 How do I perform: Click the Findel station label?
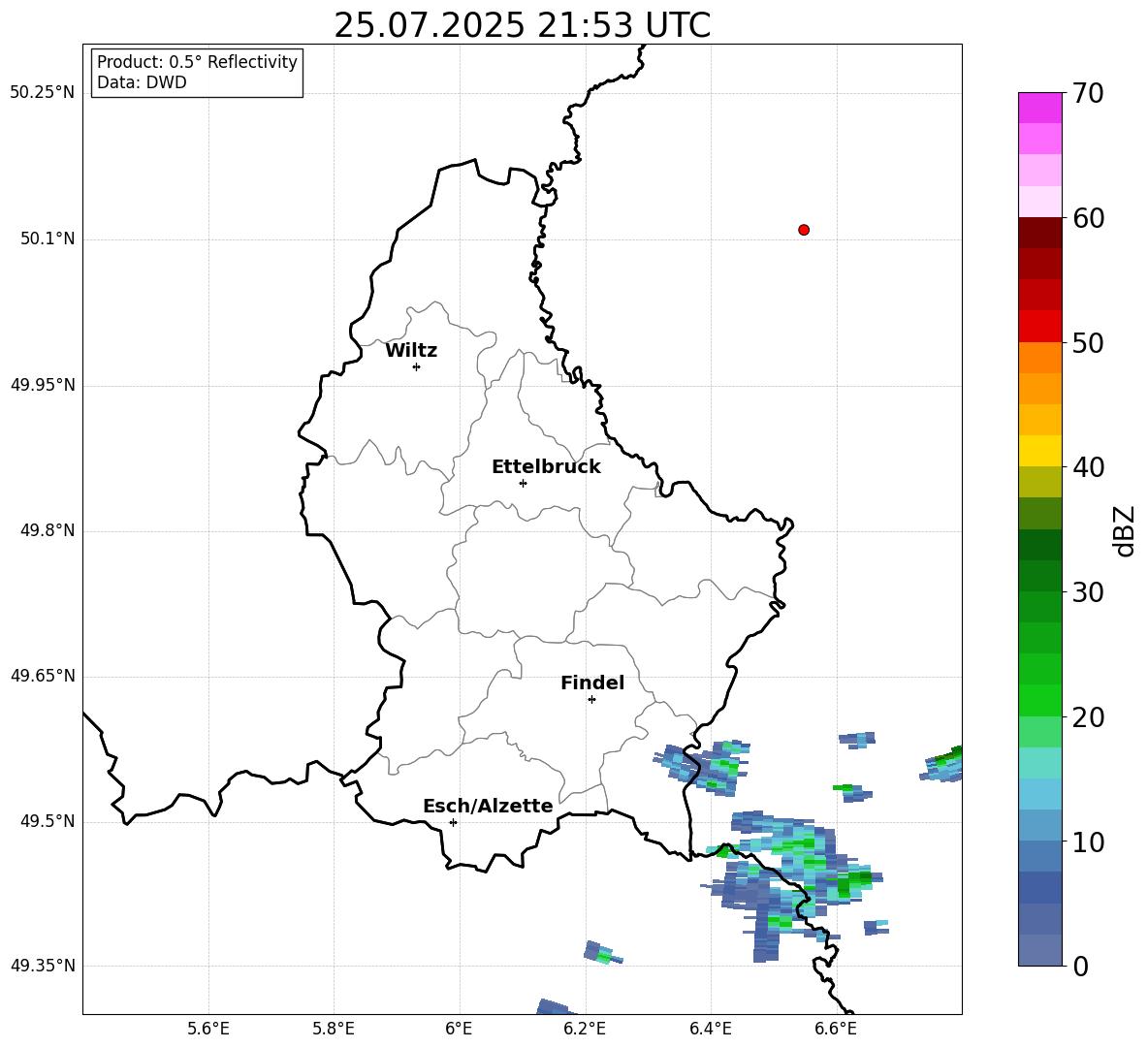click(592, 683)
